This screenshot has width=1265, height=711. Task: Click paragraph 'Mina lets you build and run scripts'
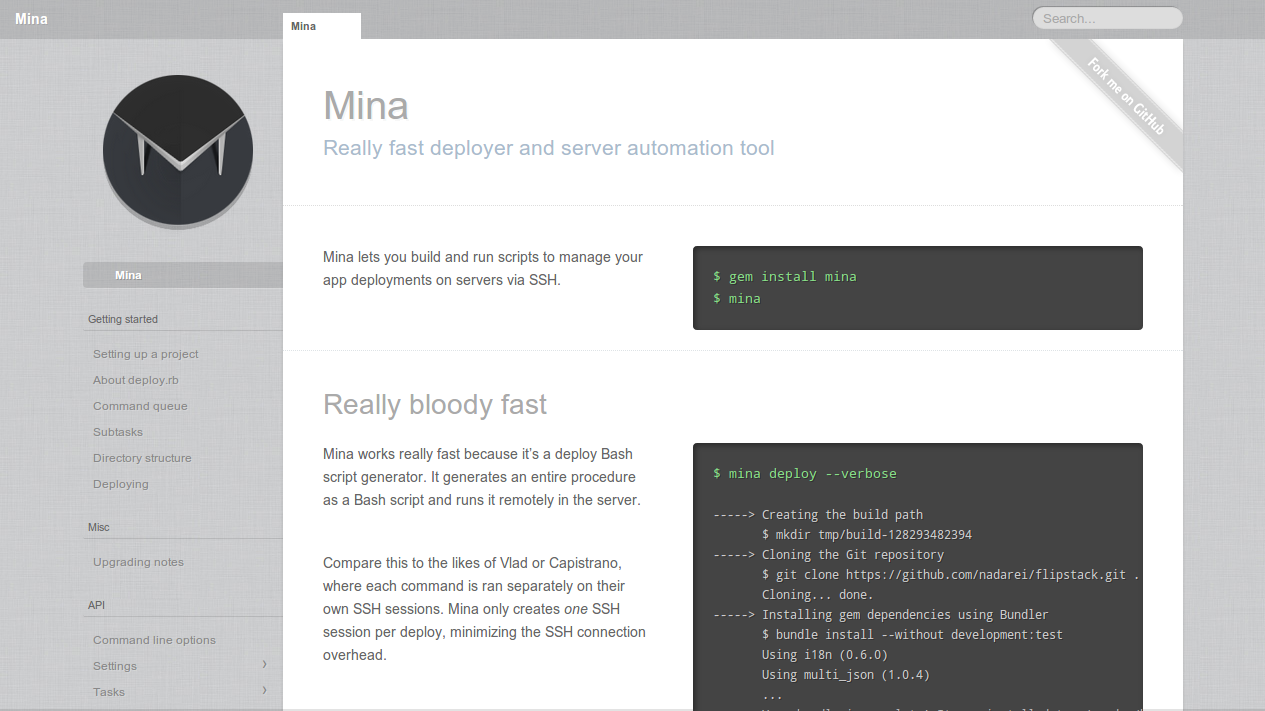(x=483, y=268)
